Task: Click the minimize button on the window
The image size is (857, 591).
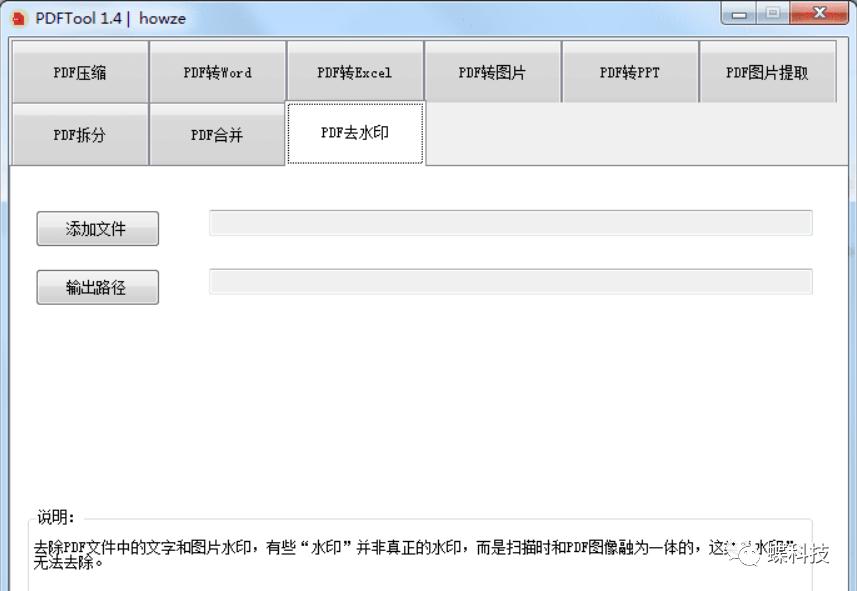Action: click(737, 13)
